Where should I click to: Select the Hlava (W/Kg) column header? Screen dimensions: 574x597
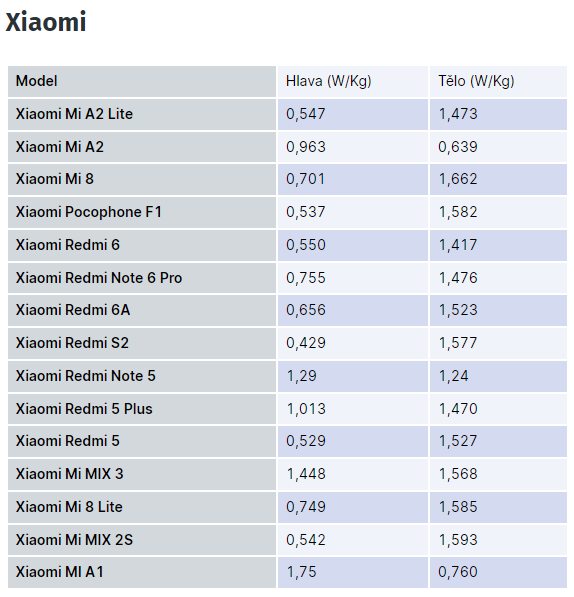tap(353, 81)
